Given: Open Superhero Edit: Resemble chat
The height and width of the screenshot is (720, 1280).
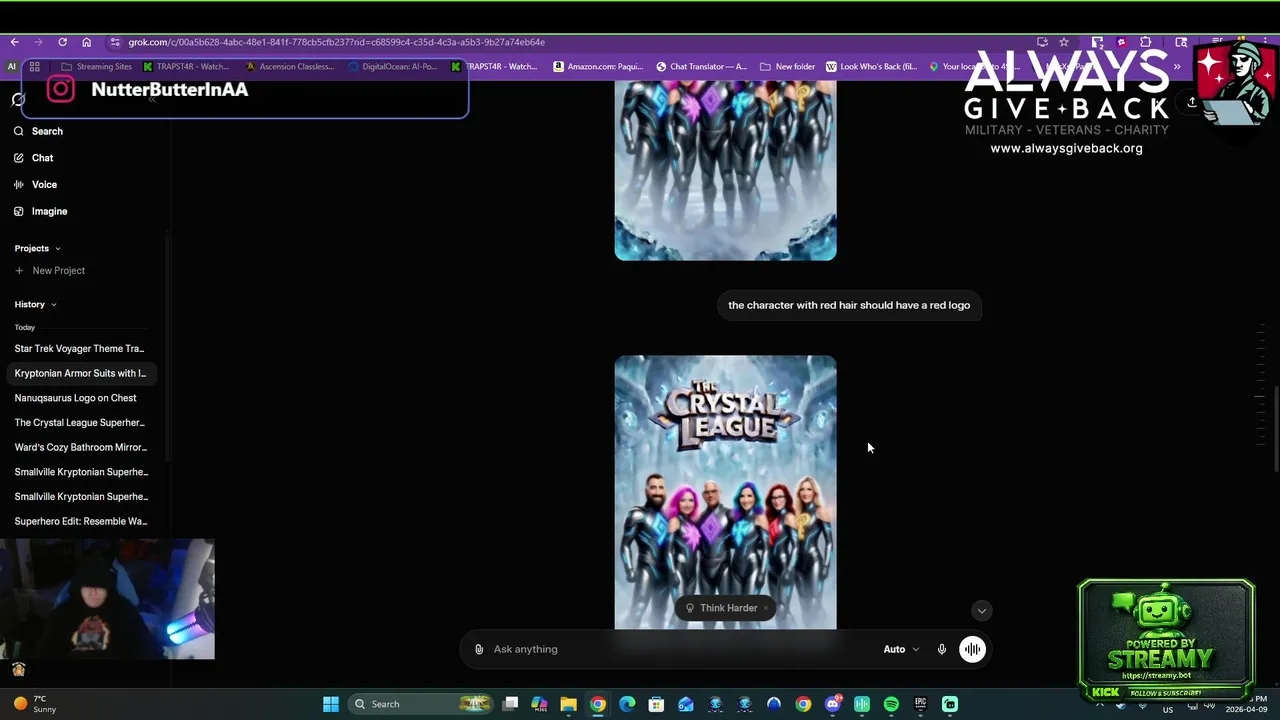Looking at the screenshot, I should (x=80, y=521).
